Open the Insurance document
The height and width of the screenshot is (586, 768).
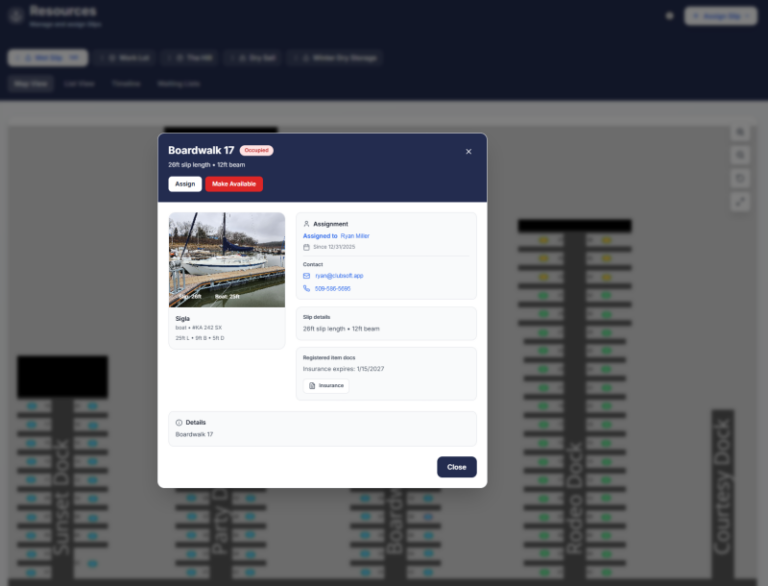click(326, 385)
